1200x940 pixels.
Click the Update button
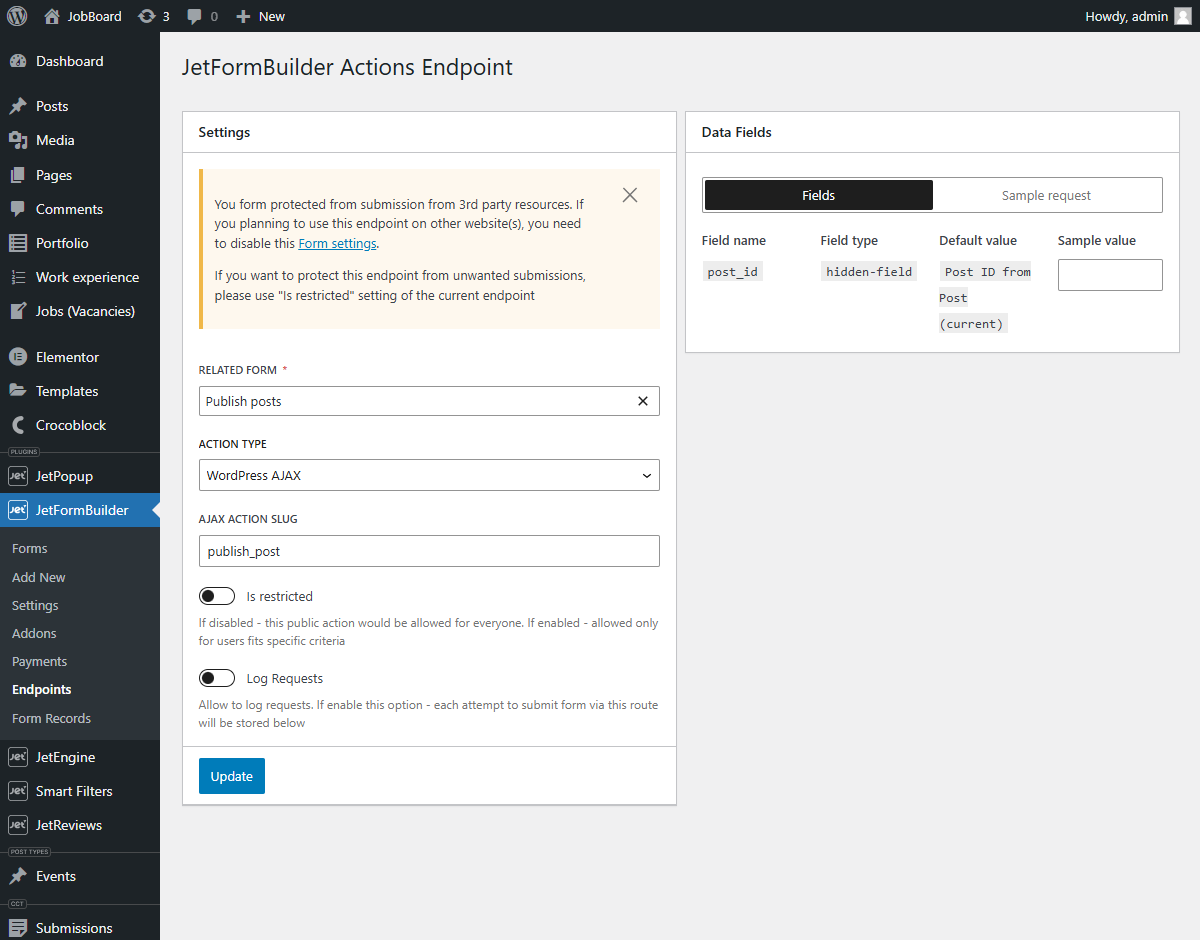(232, 776)
